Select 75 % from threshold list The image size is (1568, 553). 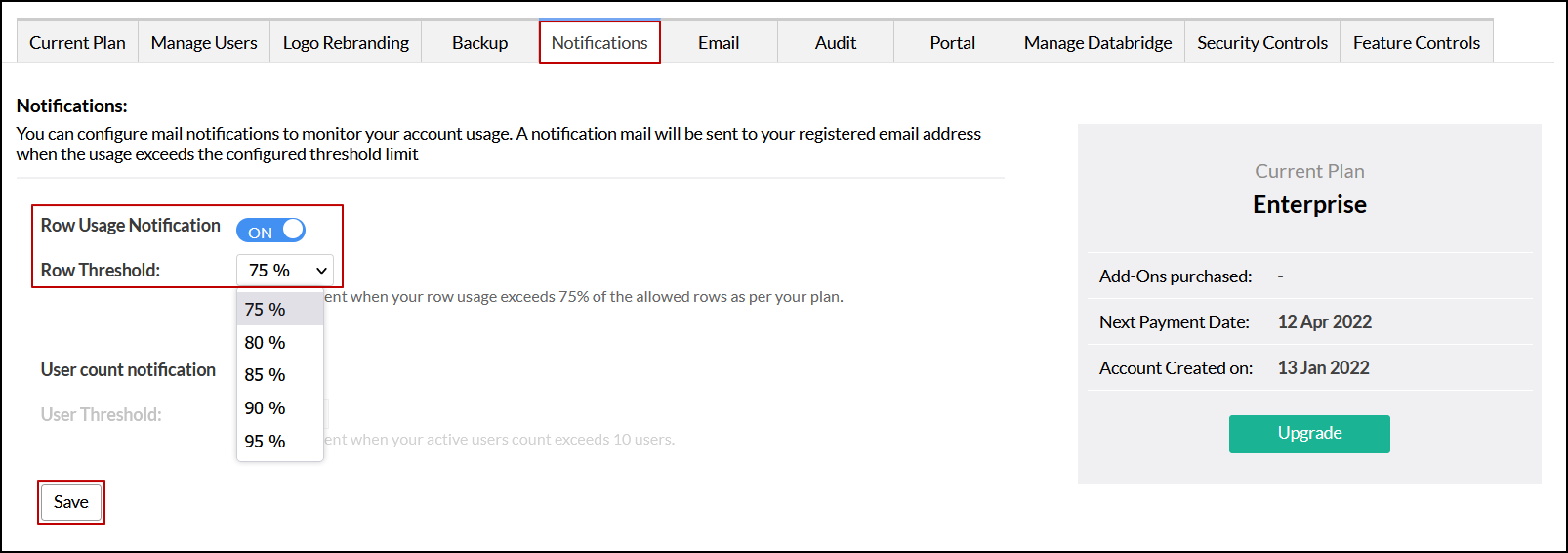point(266,310)
